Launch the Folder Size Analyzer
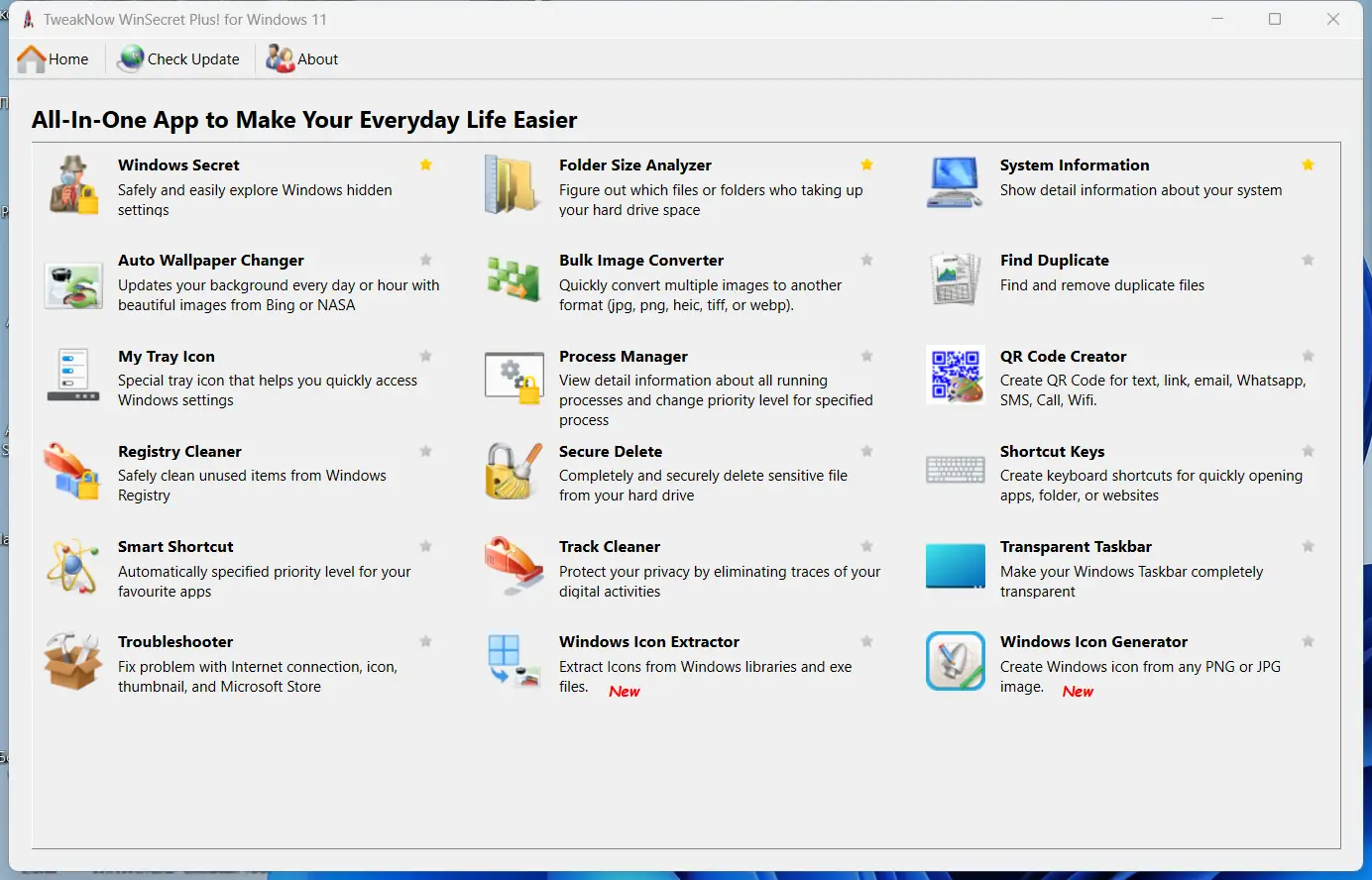The width and height of the screenshot is (1372, 880). tap(637, 165)
